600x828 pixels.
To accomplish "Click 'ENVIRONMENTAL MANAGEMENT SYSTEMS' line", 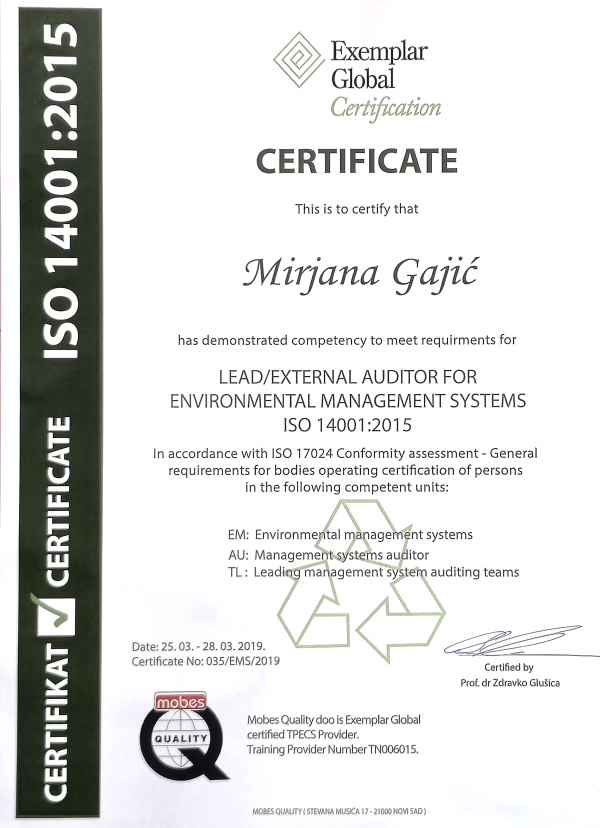I will click(x=348, y=401).
